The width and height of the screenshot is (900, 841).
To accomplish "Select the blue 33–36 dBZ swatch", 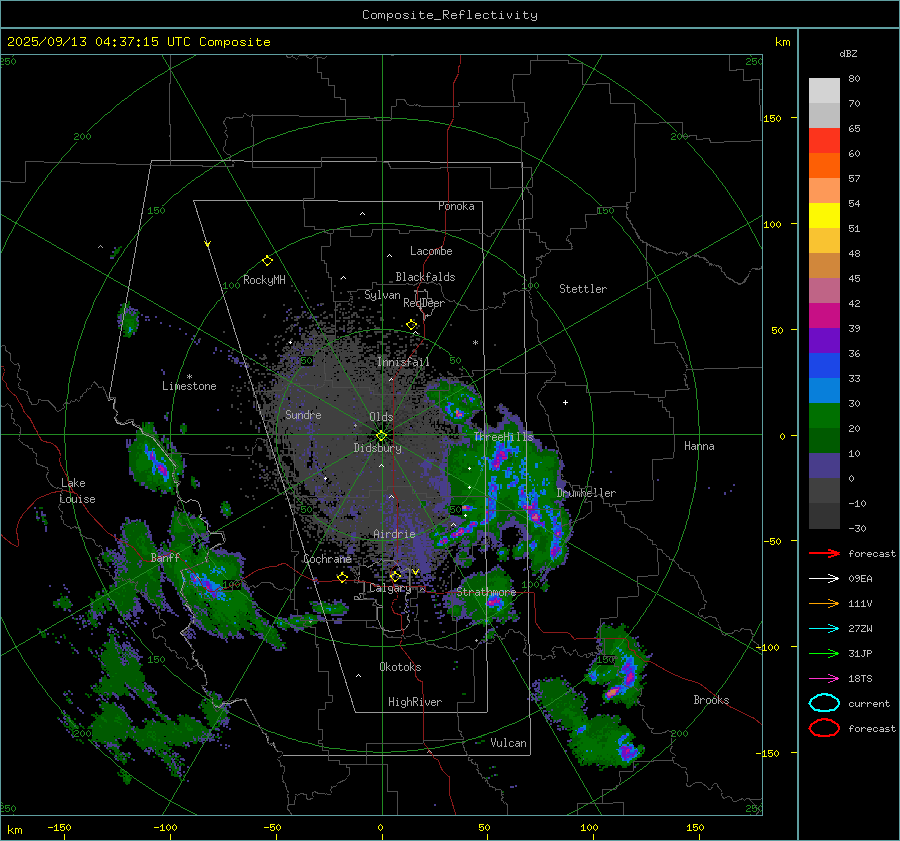I will point(824,366).
